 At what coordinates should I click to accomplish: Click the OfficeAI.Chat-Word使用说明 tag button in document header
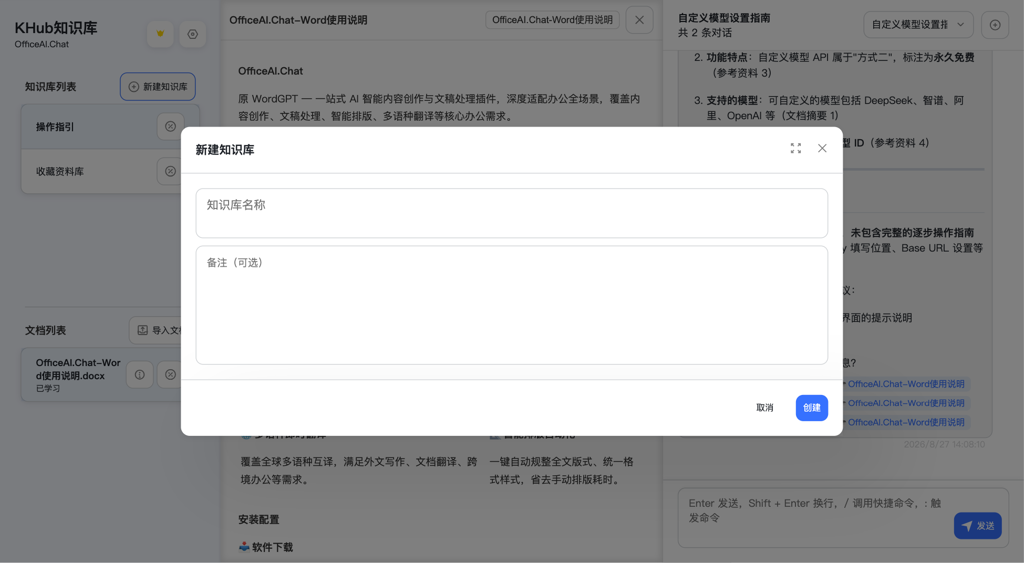(x=552, y=20)
